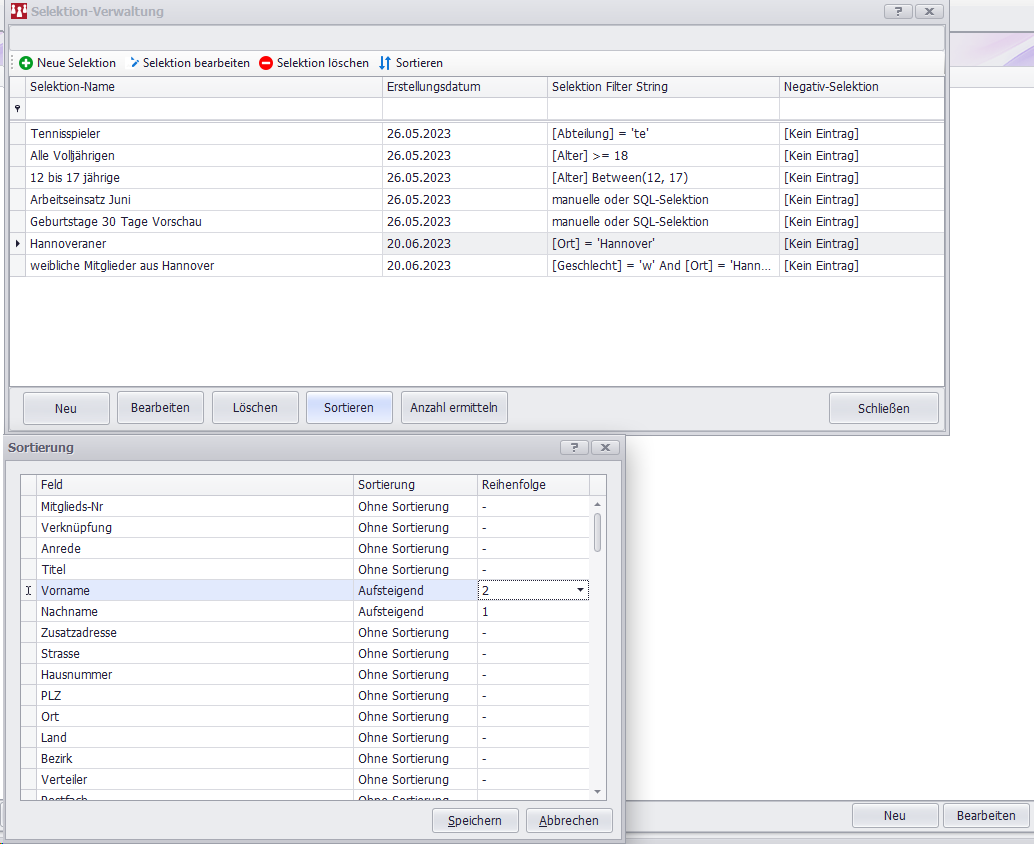Click the Sortieren arrows toolbar icon
1034x844 pixels.
coord(385,63)
